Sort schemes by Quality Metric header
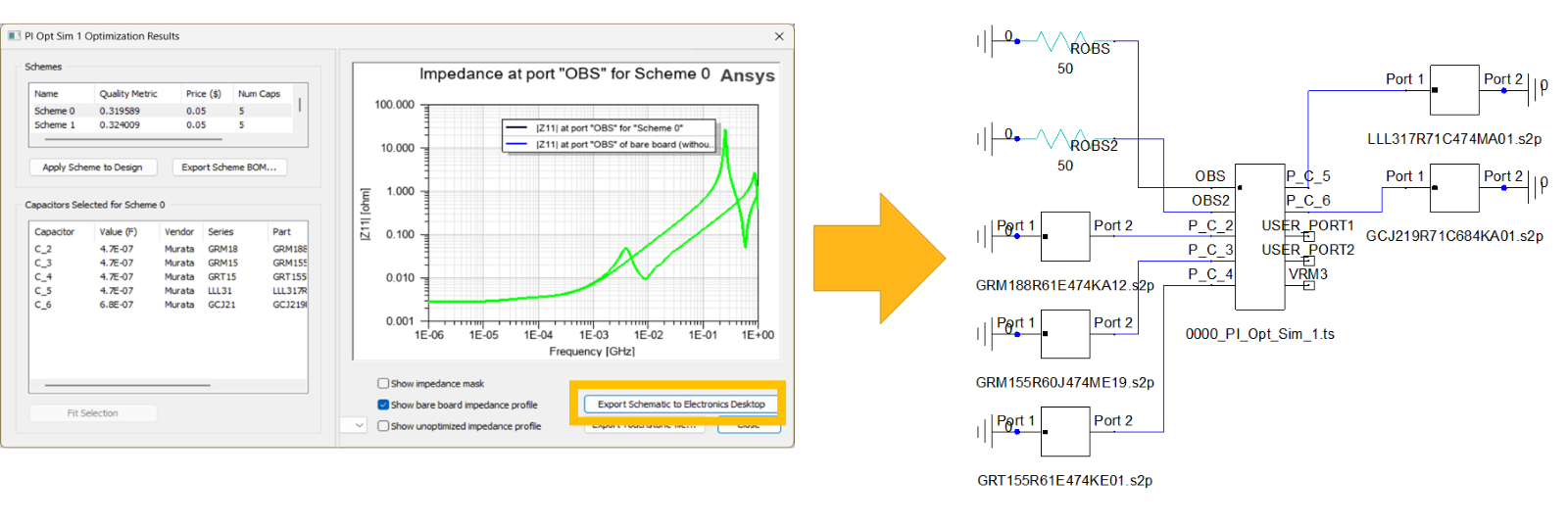The height and width of the screenshot is (528, 1568). point(138,94)
